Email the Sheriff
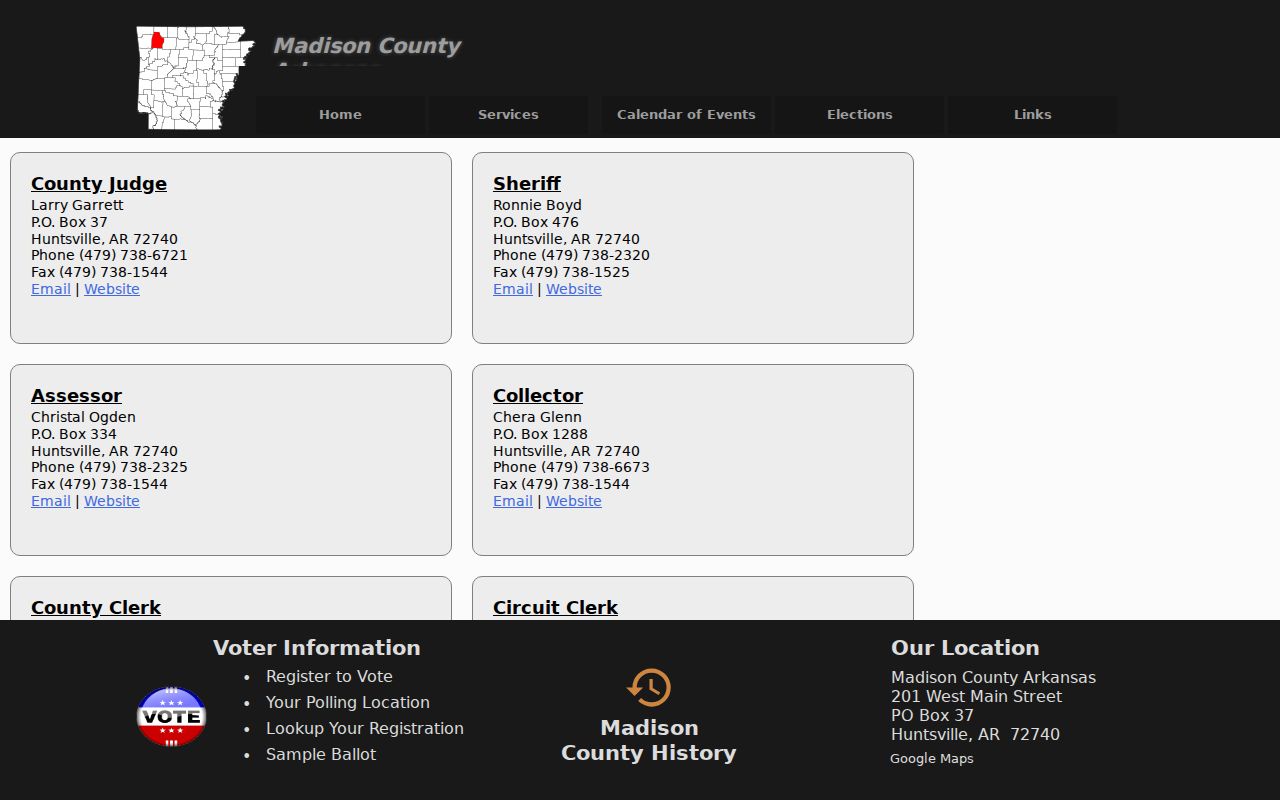Image resolution: width=1280 pixels, height=800 pixels. coord(513,289)
